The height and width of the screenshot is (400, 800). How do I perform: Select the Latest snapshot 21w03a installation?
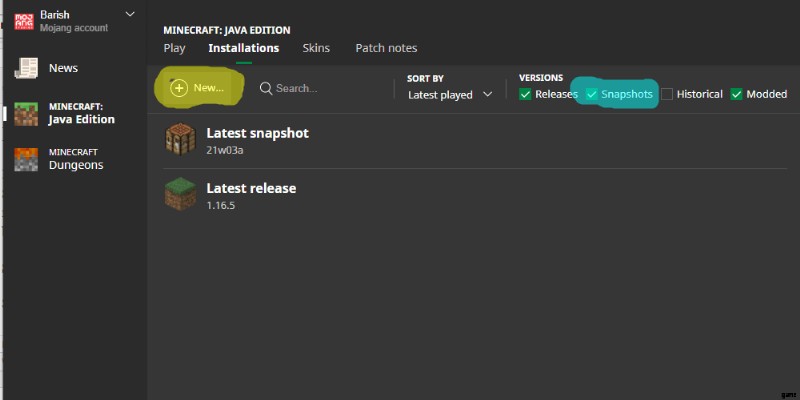257,141
